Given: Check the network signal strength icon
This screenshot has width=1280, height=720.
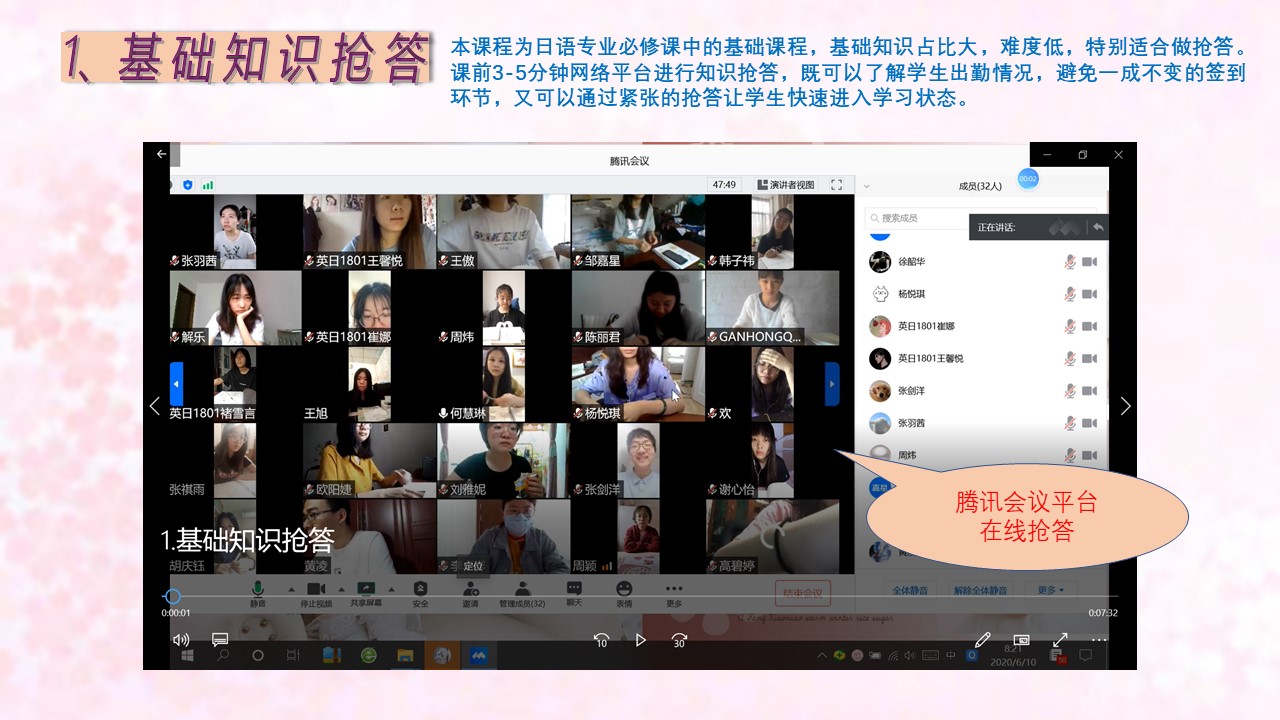Looking at the screenshot, I should click(208, 185).
